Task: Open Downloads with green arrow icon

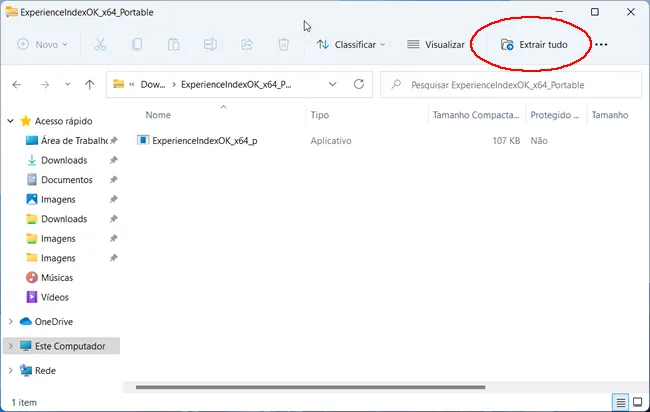Action: tap(64, 160)
